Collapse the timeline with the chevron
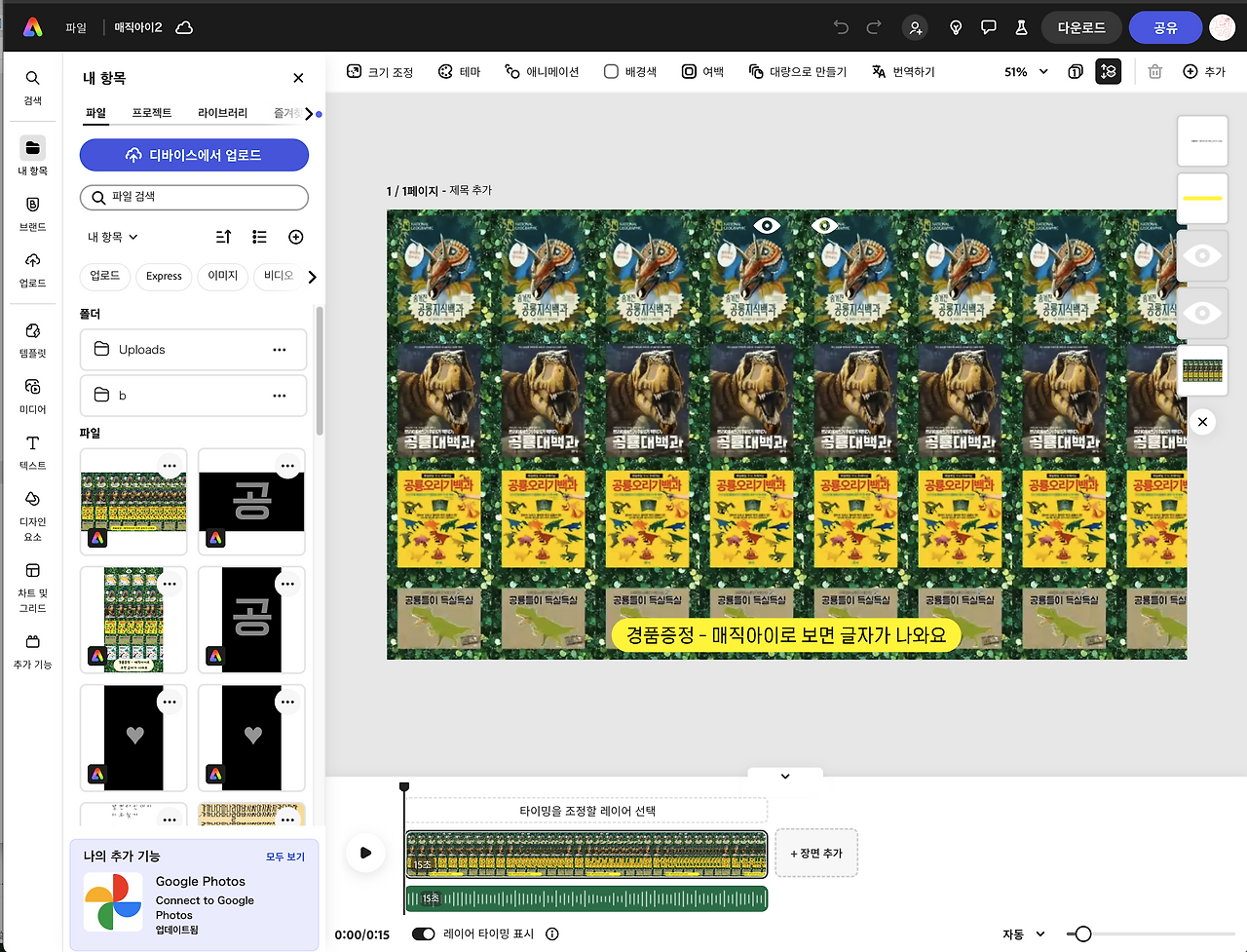This screenshot has height=952, width=1247. (785, 777)
